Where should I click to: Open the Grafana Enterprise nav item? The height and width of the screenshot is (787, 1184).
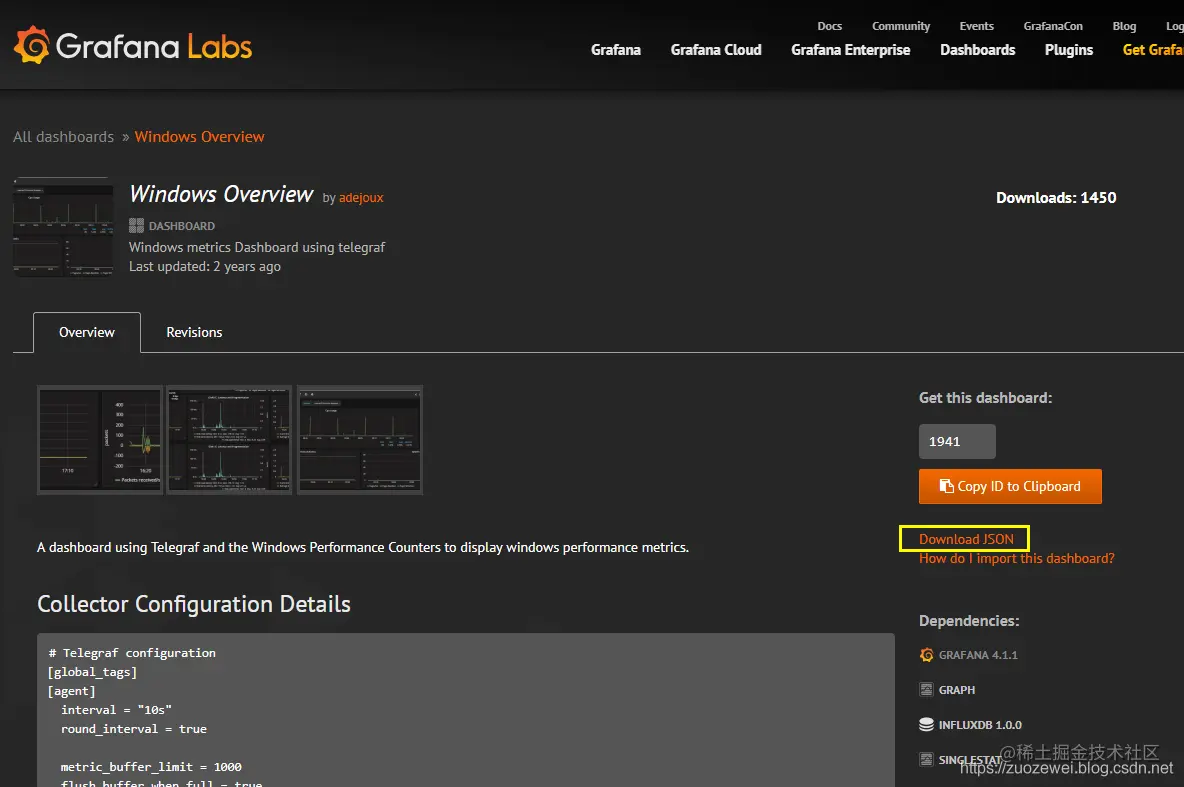850,50
